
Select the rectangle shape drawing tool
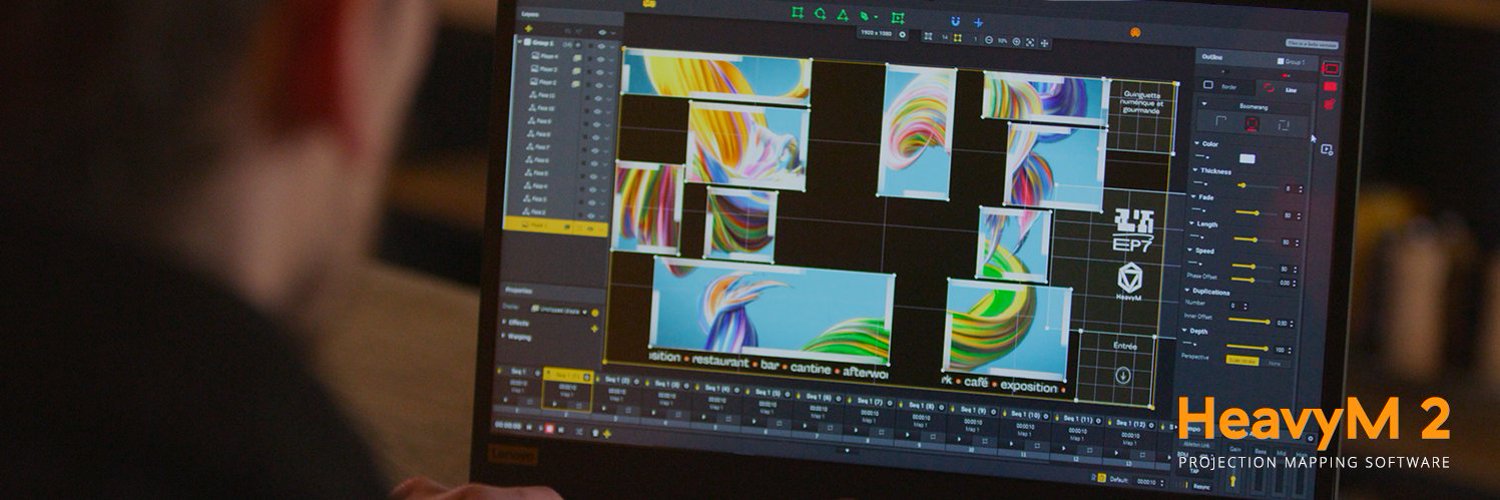point(798,13)
